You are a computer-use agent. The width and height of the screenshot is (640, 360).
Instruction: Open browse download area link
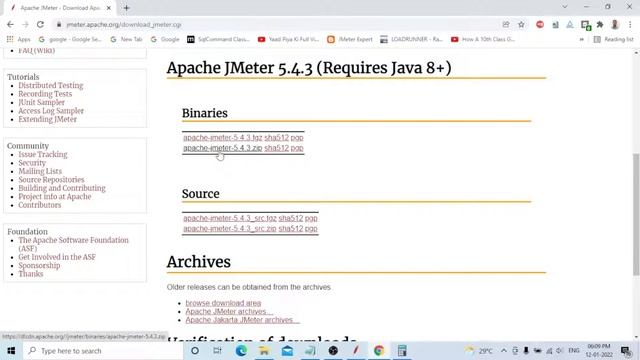pyautogui.click(x=223, y=303)
